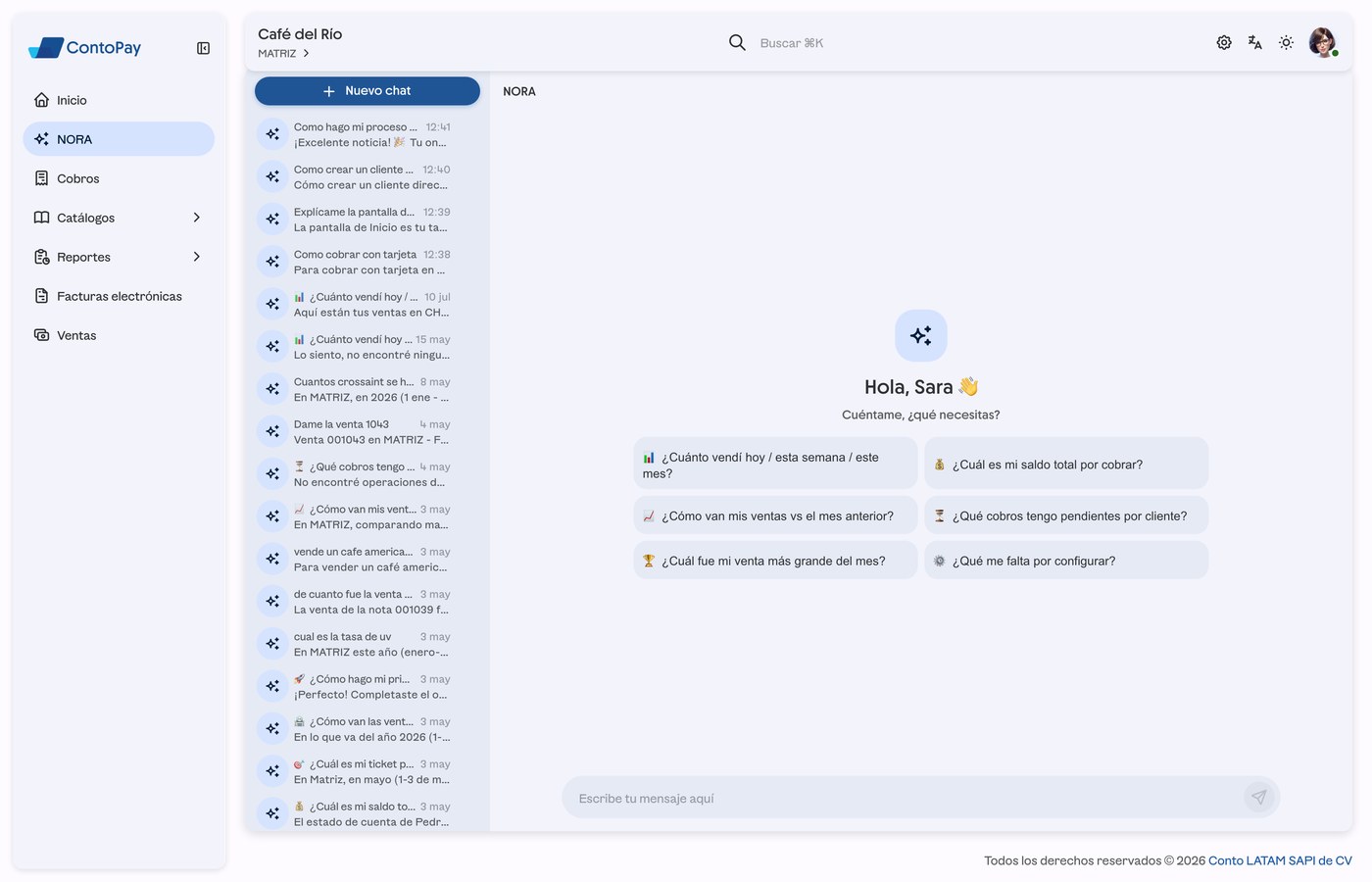Click the Inicio home icon
This screenshot has width=1372, height=882.
[41, 100]
